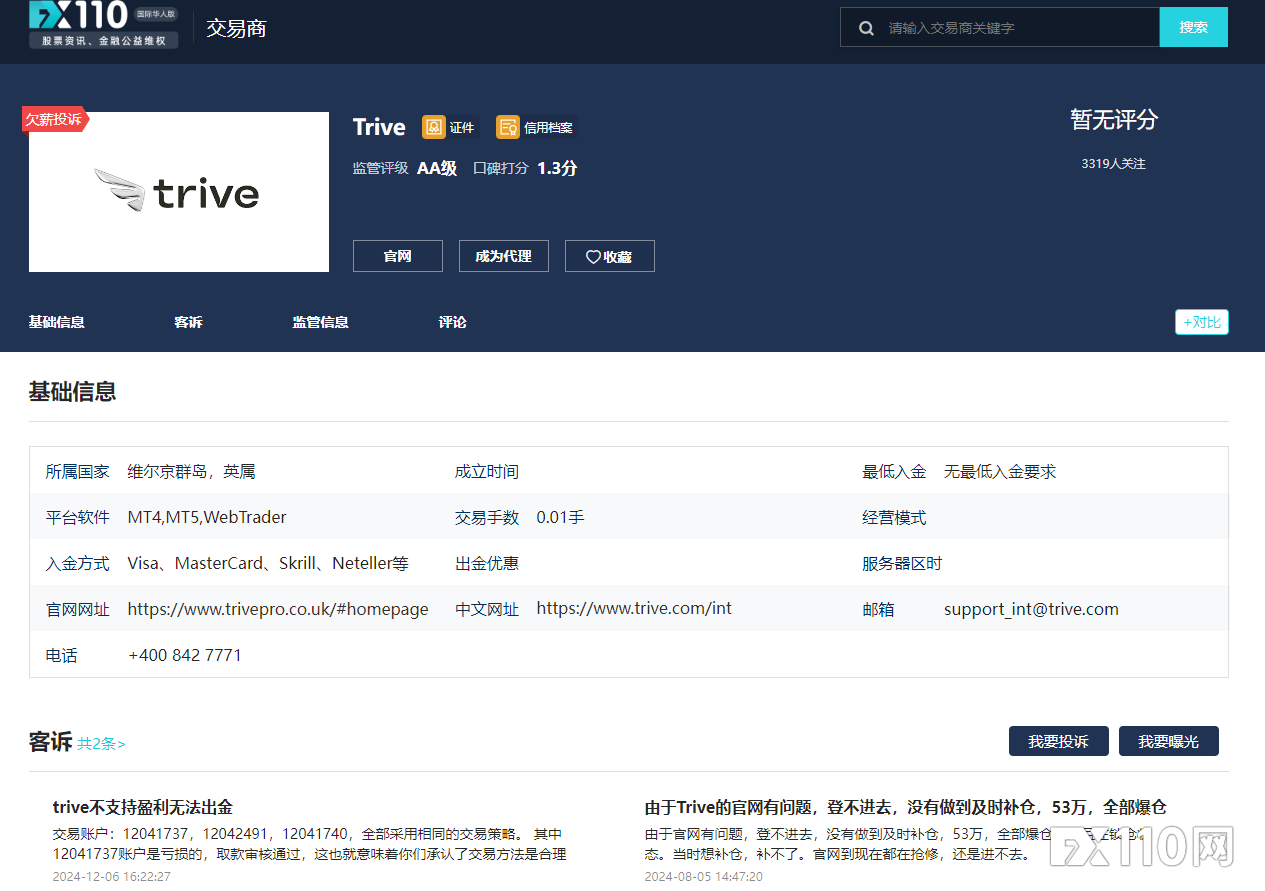Switch to the 客诉 tab
Image resolution: width=1265 pixels, height=891 pixels.
coord(188,322)
